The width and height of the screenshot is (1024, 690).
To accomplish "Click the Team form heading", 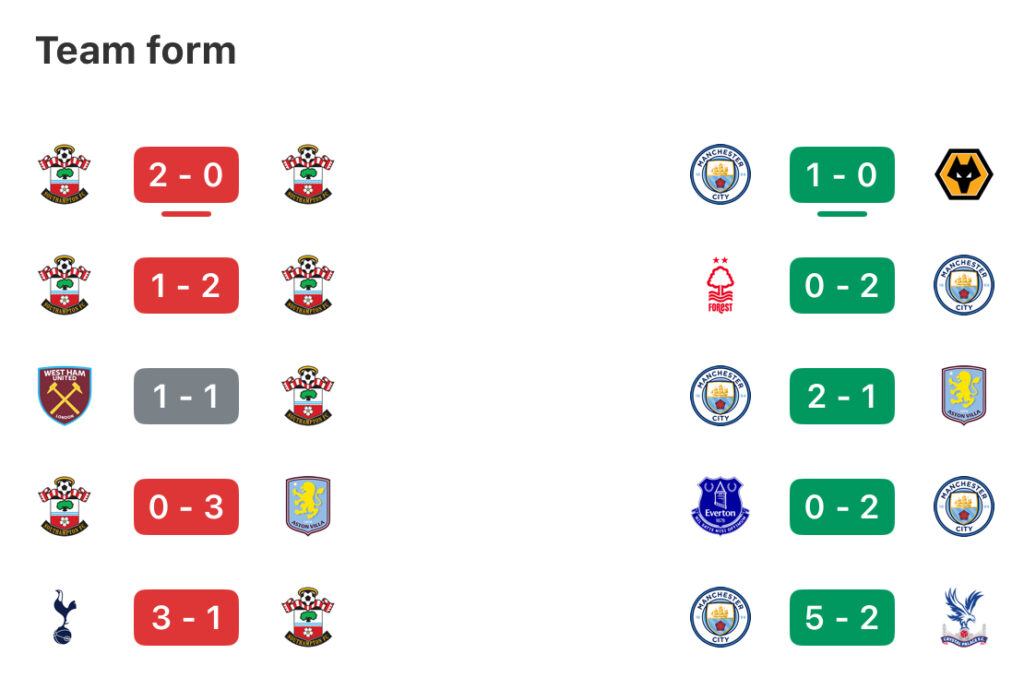I will click(136, 50).
